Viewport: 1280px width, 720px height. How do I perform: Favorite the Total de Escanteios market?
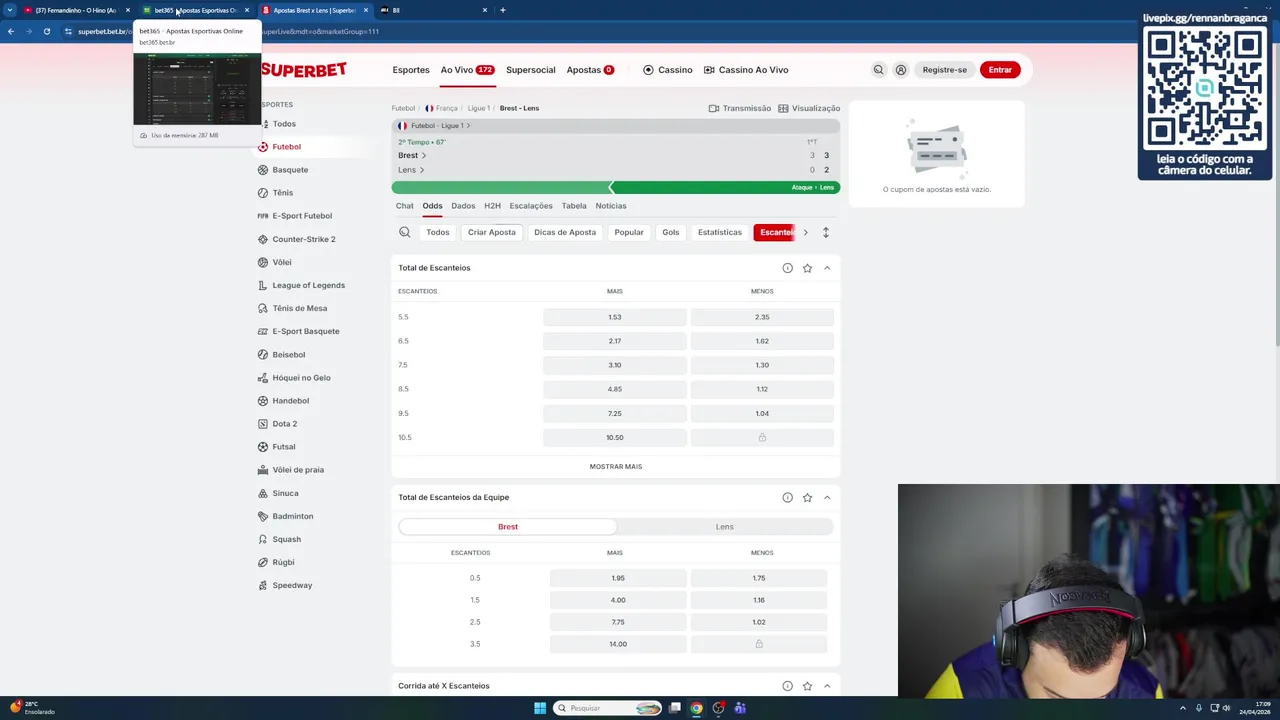(x=807, y=268)
